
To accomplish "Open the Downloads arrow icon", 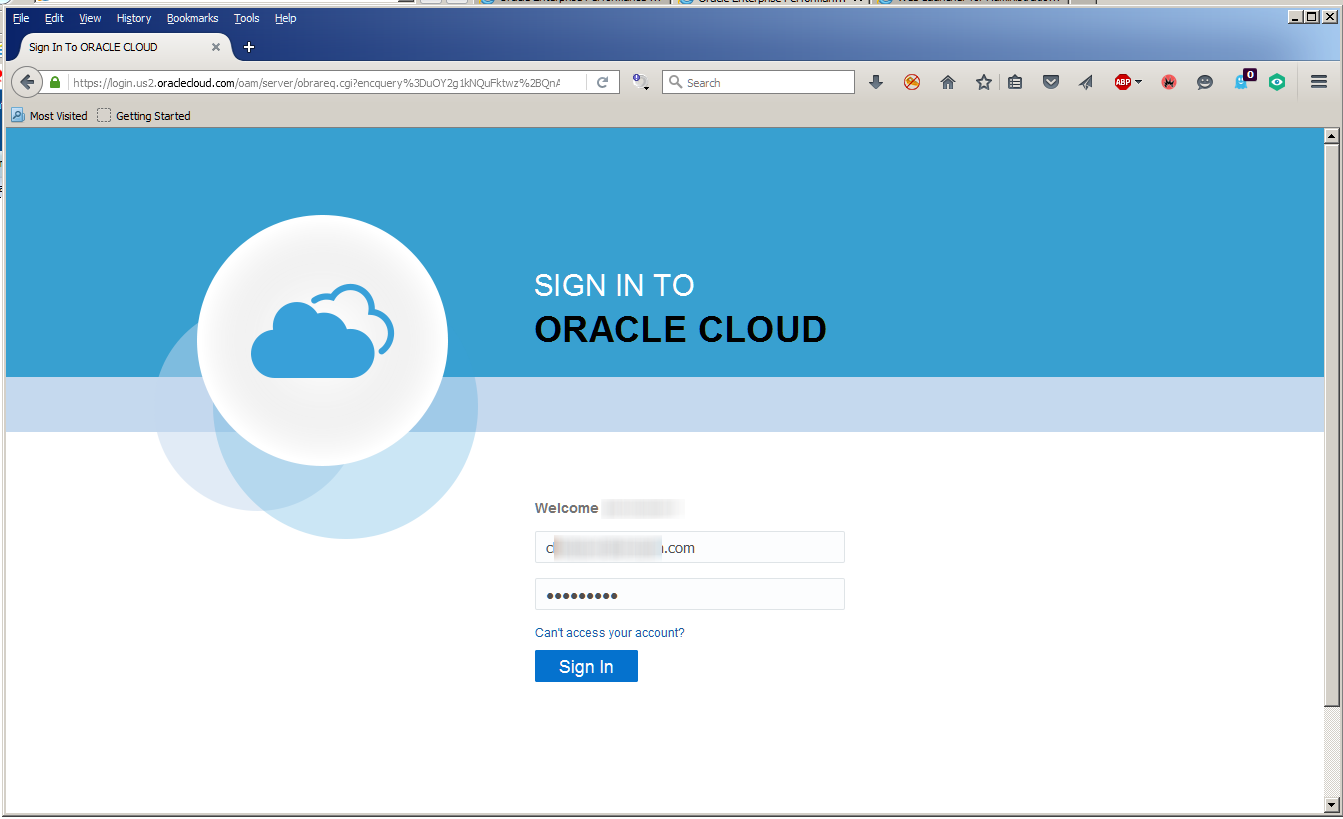I will tap(876, 83).
